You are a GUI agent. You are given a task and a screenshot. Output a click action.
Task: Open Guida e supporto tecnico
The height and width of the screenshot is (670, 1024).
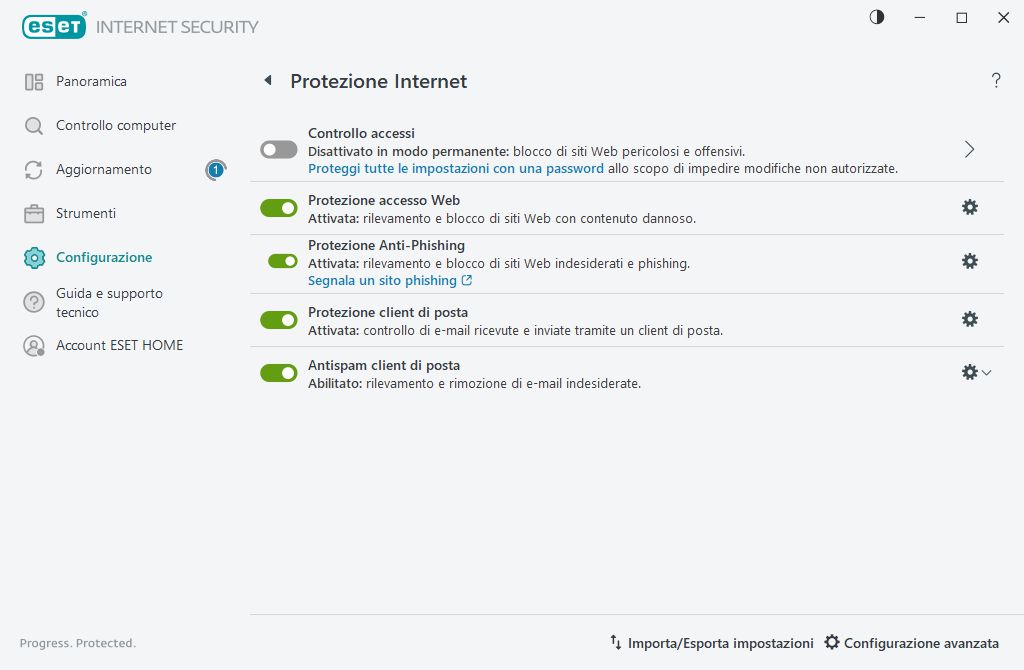point(110,302)
